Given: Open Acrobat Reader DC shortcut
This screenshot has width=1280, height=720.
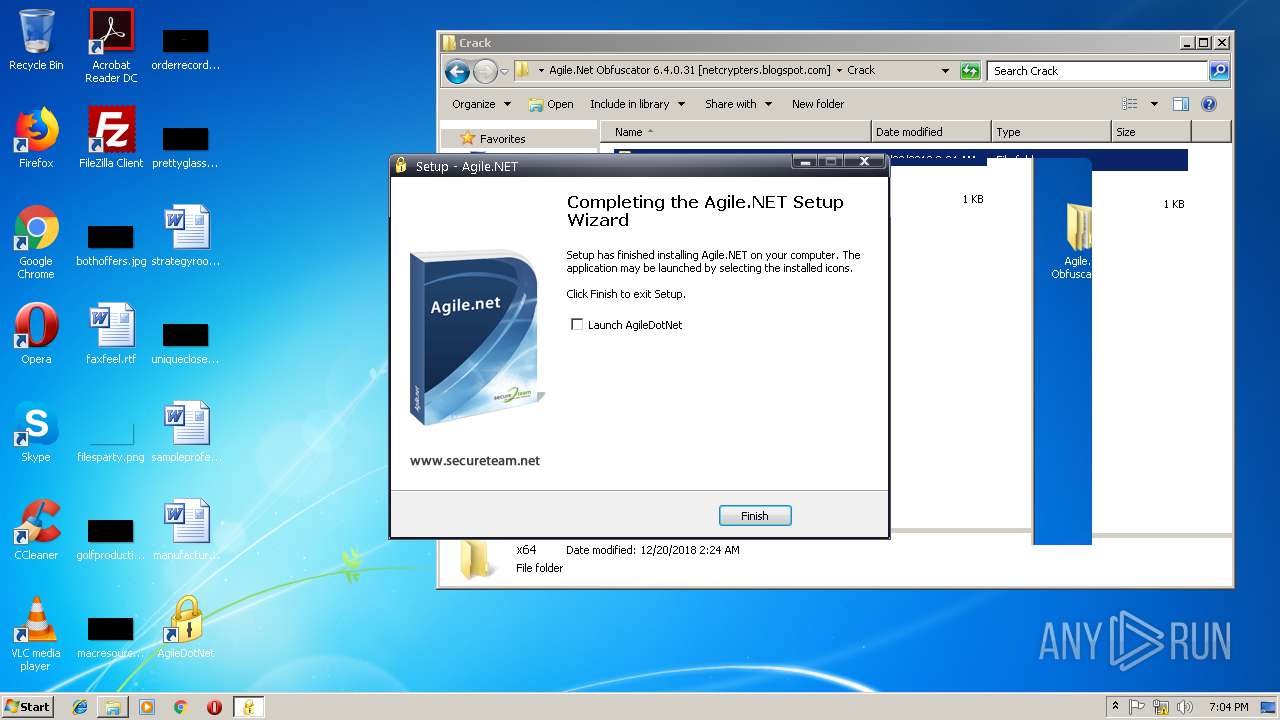Looking at the screenshot, I should [x=111, y=46].
